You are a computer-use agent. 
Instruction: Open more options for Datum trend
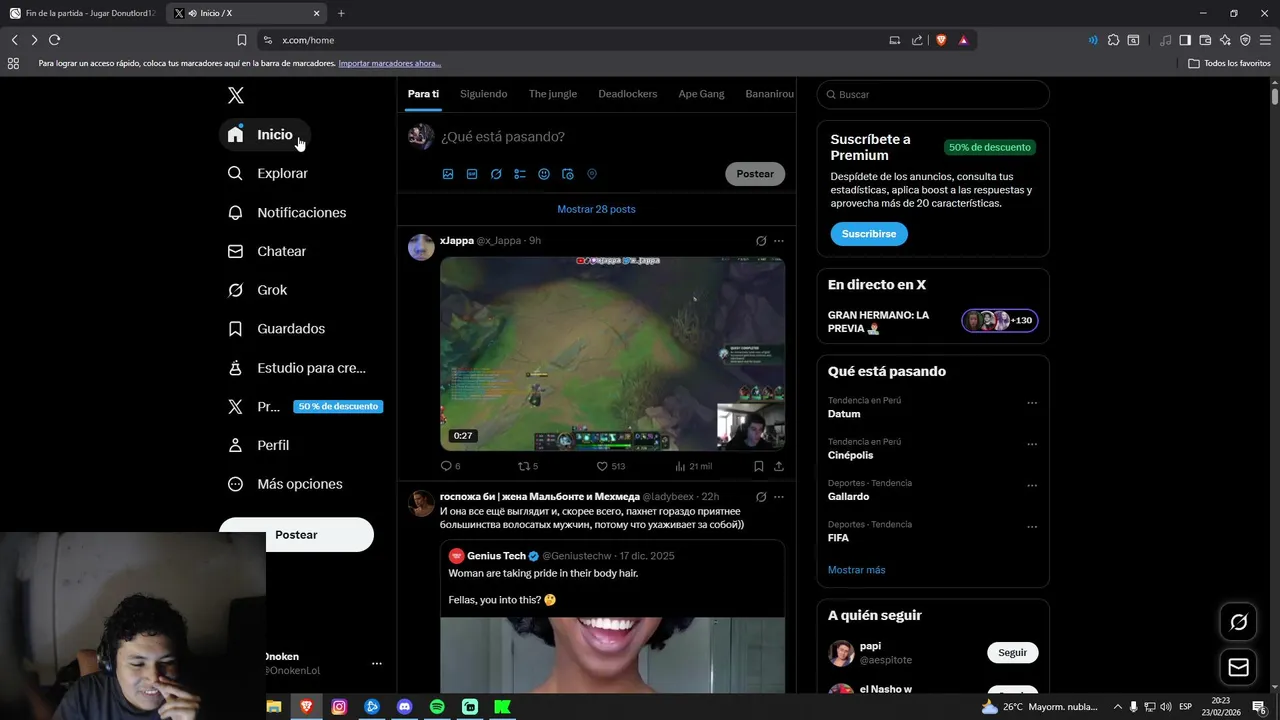pyautogui.click(x=1032, y=403)
